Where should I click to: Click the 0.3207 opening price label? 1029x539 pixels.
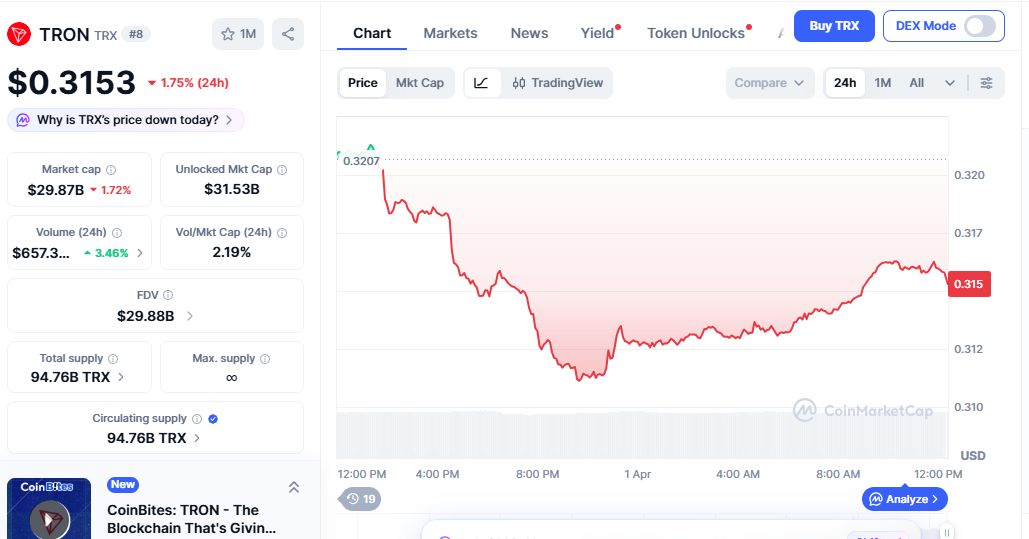(x=361, y=161)
